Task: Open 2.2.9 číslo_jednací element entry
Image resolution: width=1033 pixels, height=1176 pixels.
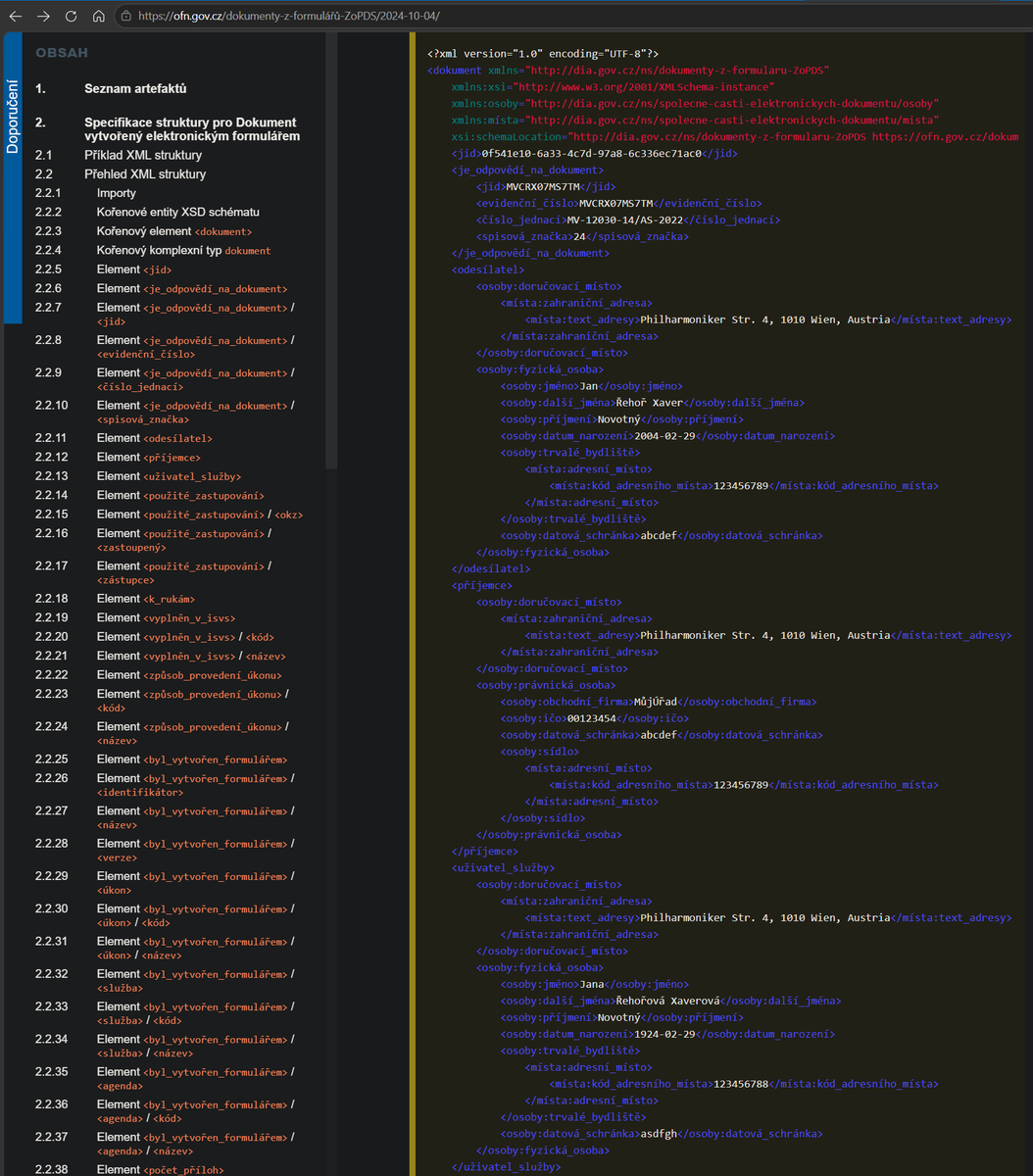Action: [x=196, y=379]
